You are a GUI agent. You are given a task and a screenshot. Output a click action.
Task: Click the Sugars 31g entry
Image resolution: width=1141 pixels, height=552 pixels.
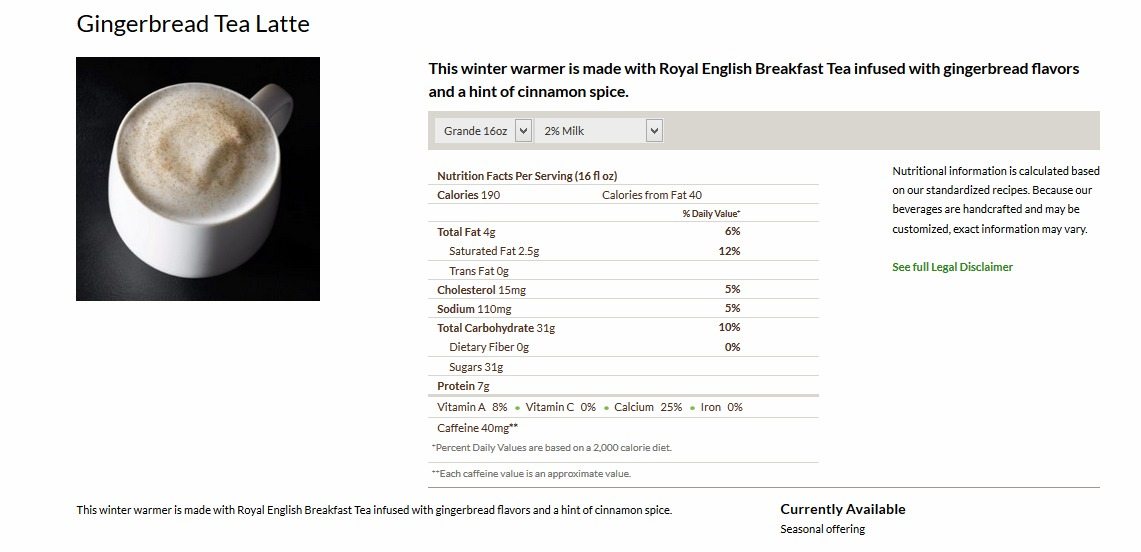pyautogui.click(x=476, y=367)
